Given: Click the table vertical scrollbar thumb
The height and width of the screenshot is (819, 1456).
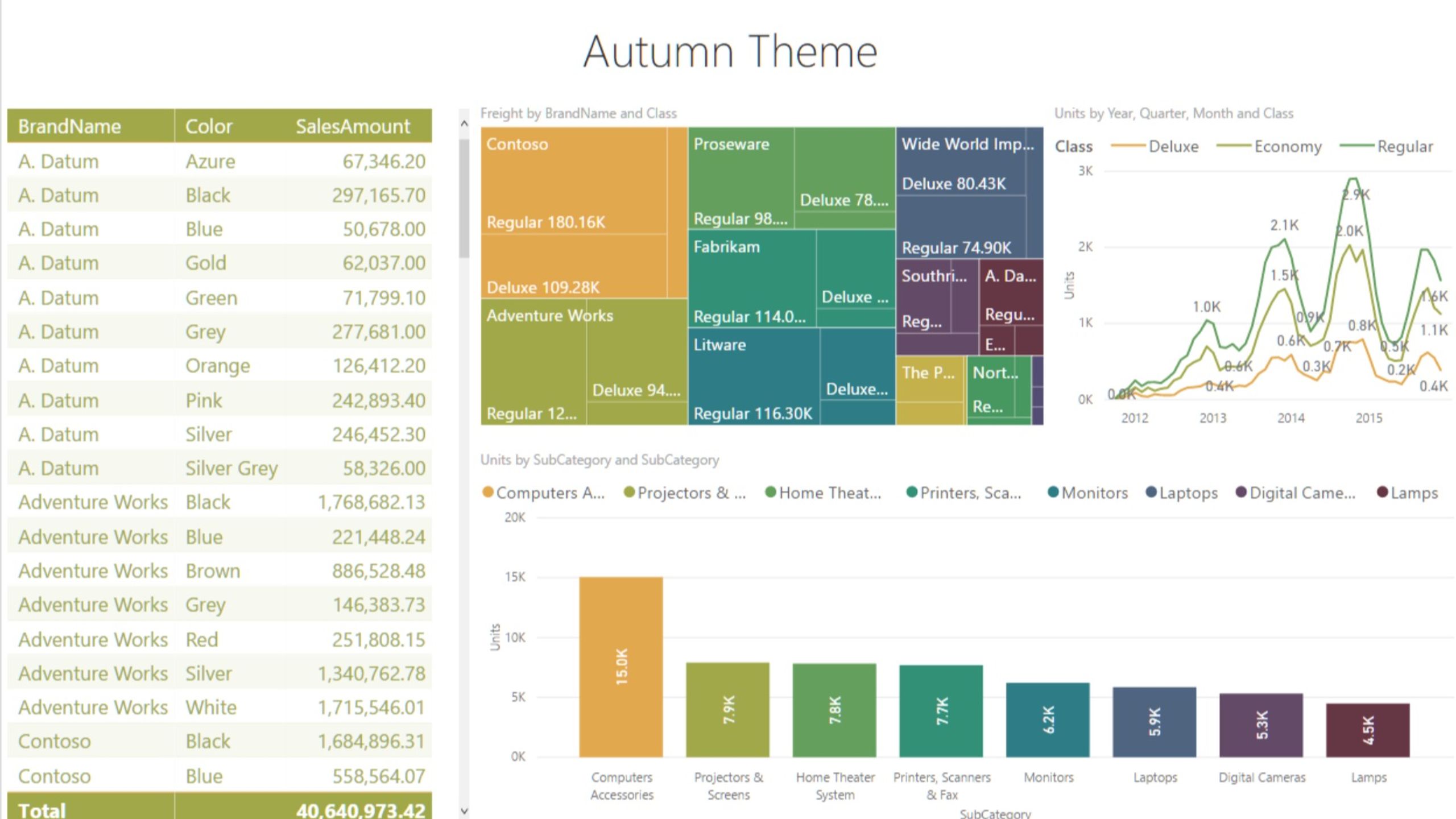Looking at the screenshot, I should (x=464, y=198).
